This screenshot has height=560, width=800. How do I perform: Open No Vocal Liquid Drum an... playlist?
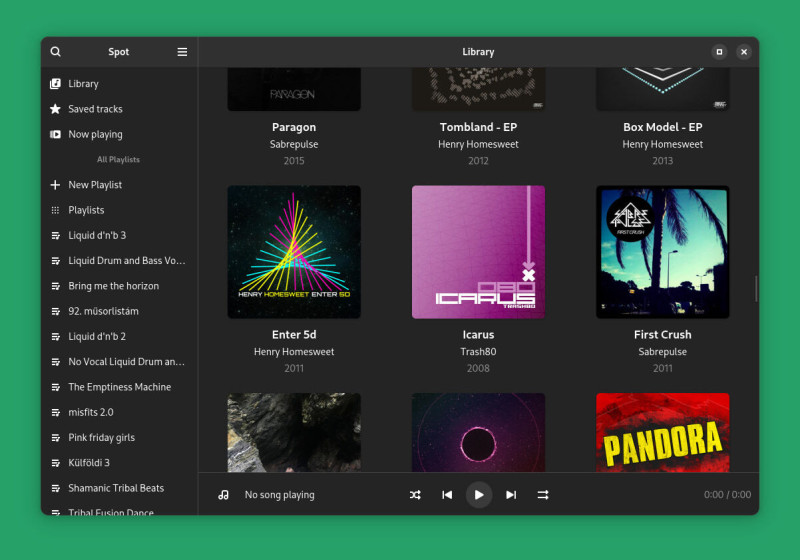click(x=118, y=362)
